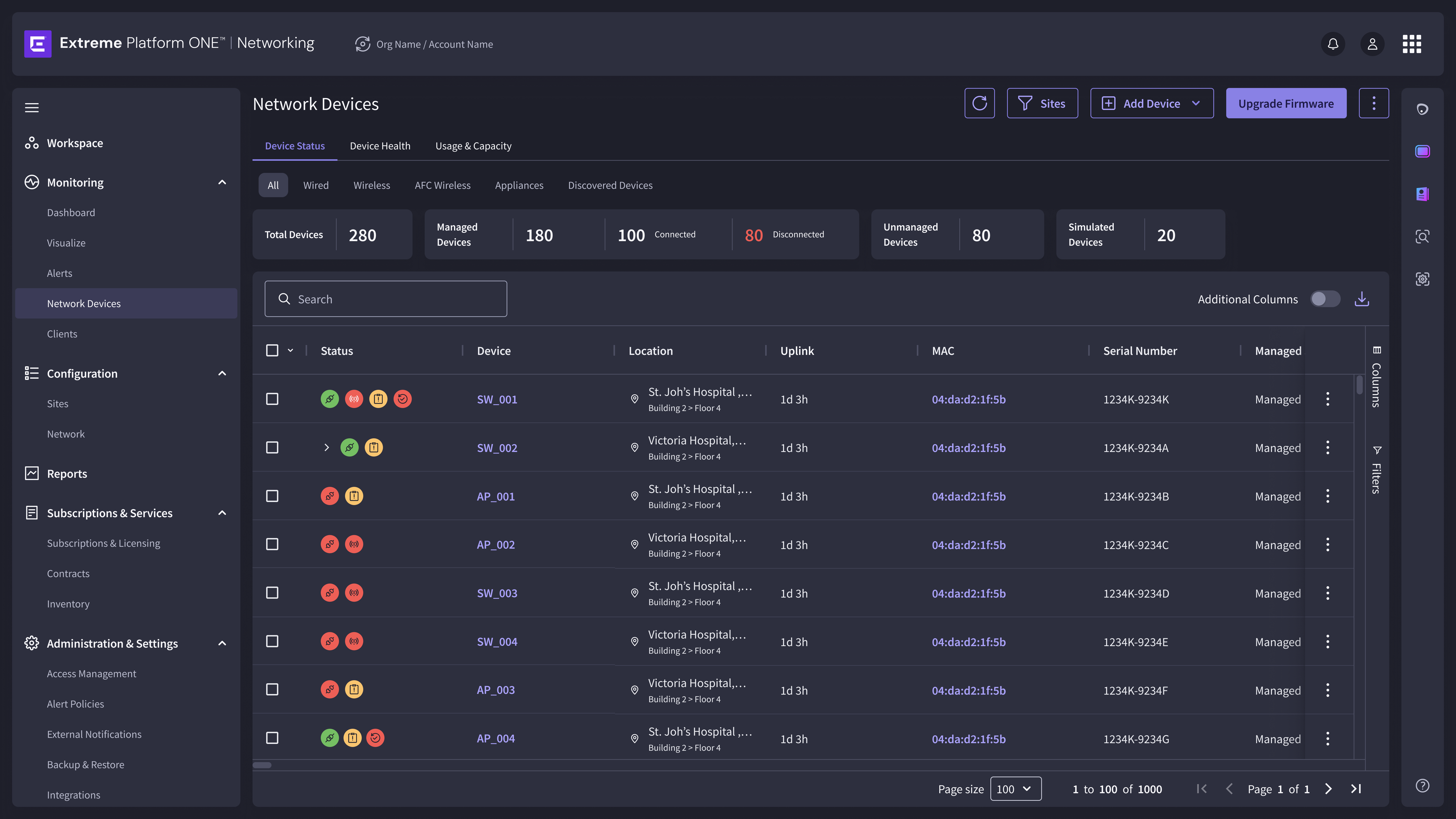Check the select-all header checkbox

[272, 350]
